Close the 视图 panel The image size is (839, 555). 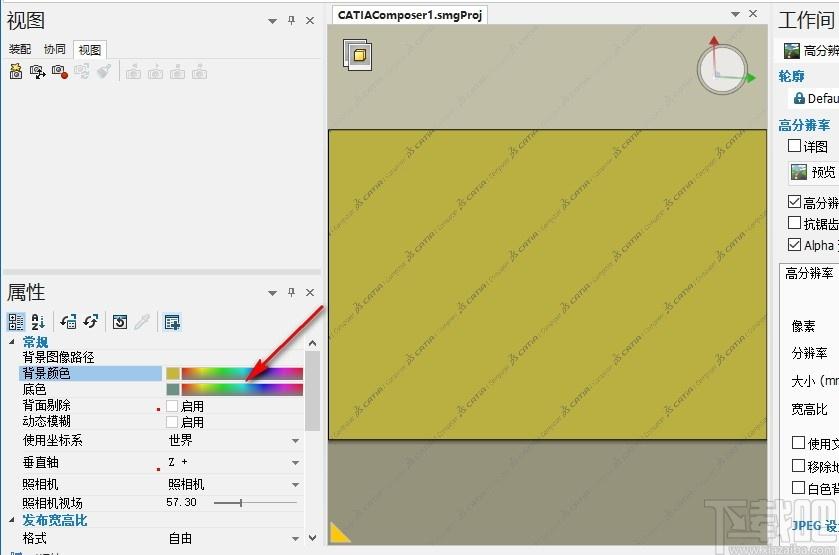(310, 20)
